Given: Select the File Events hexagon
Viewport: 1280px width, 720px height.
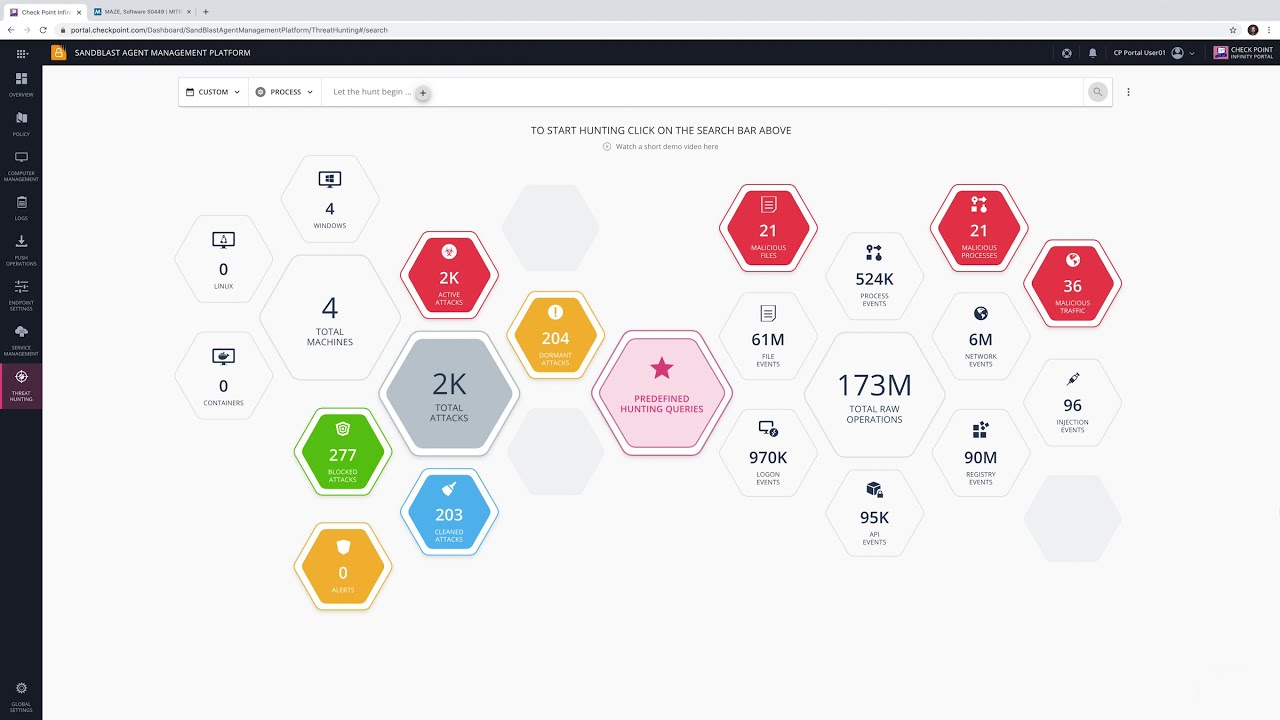Looking at the screenshot, I should tap(768, 337).
